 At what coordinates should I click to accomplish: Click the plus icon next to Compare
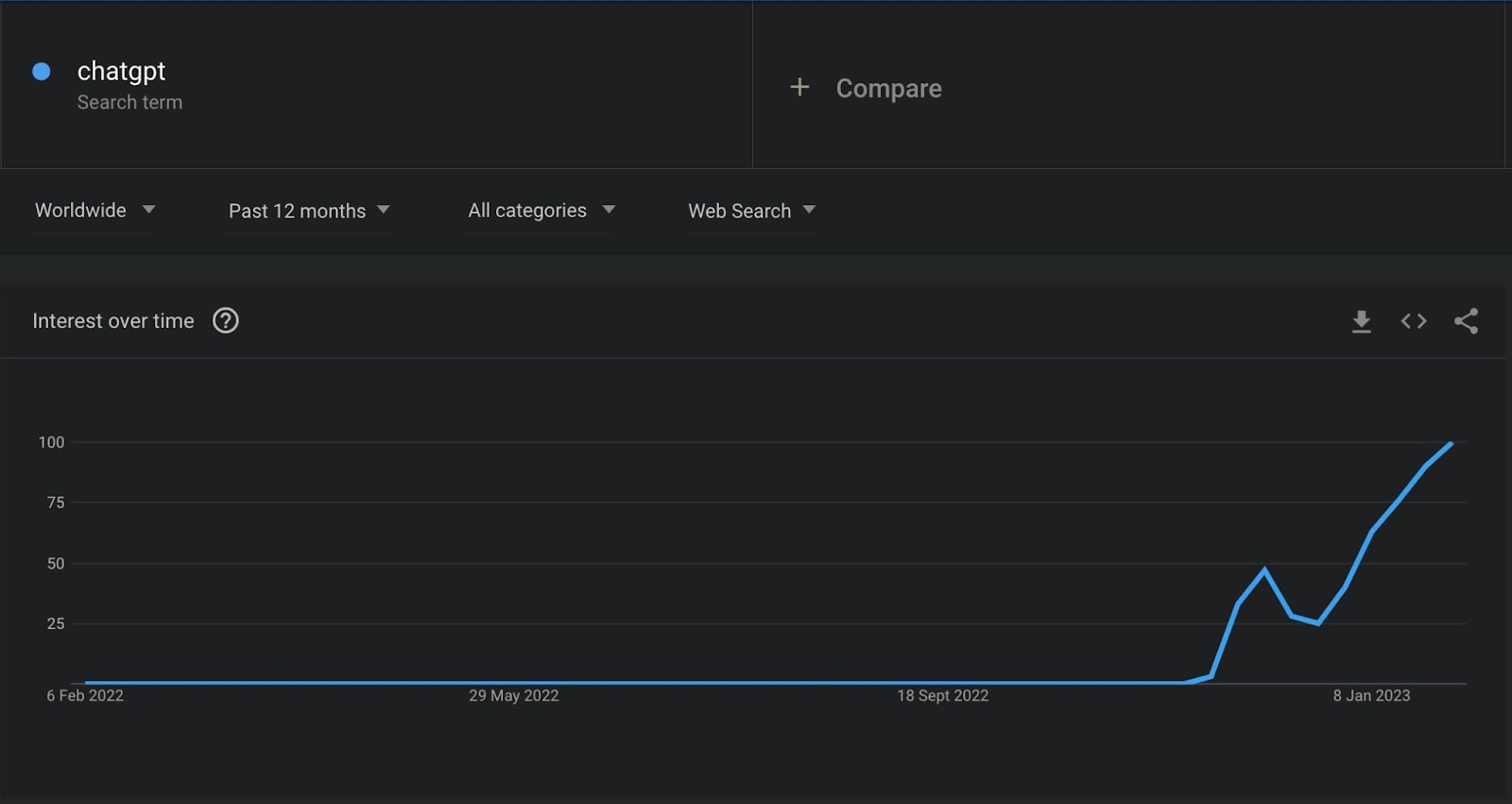click(x=799, y=87)
